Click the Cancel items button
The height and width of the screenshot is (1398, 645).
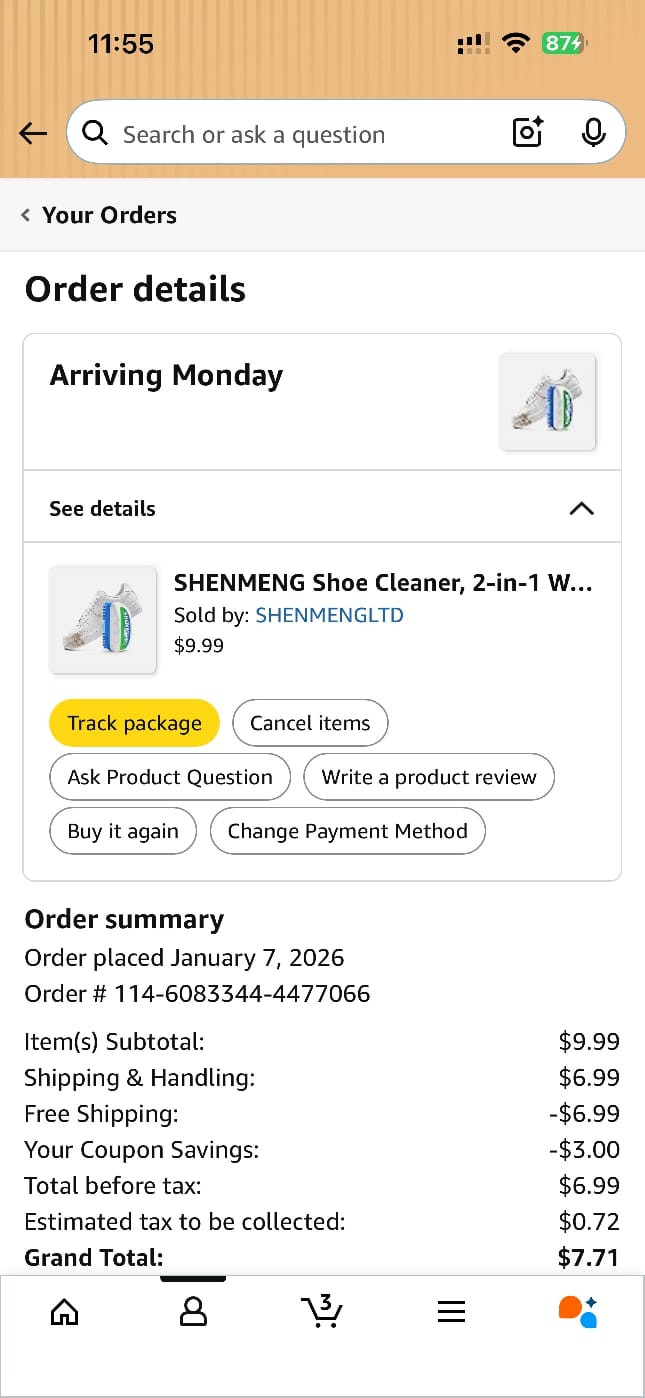click(x=310, y=723)
